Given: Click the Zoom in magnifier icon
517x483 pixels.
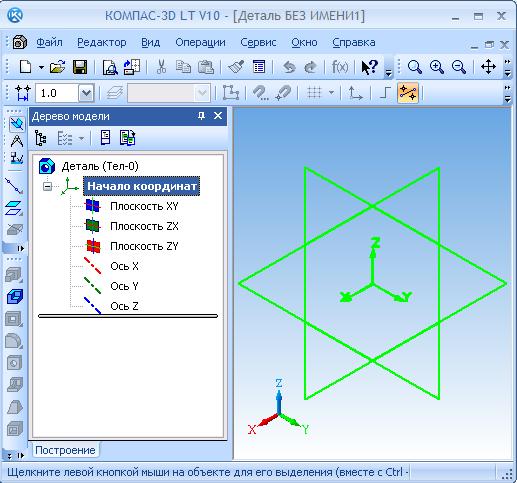Looking at the screenshot, I should [437, 67].
